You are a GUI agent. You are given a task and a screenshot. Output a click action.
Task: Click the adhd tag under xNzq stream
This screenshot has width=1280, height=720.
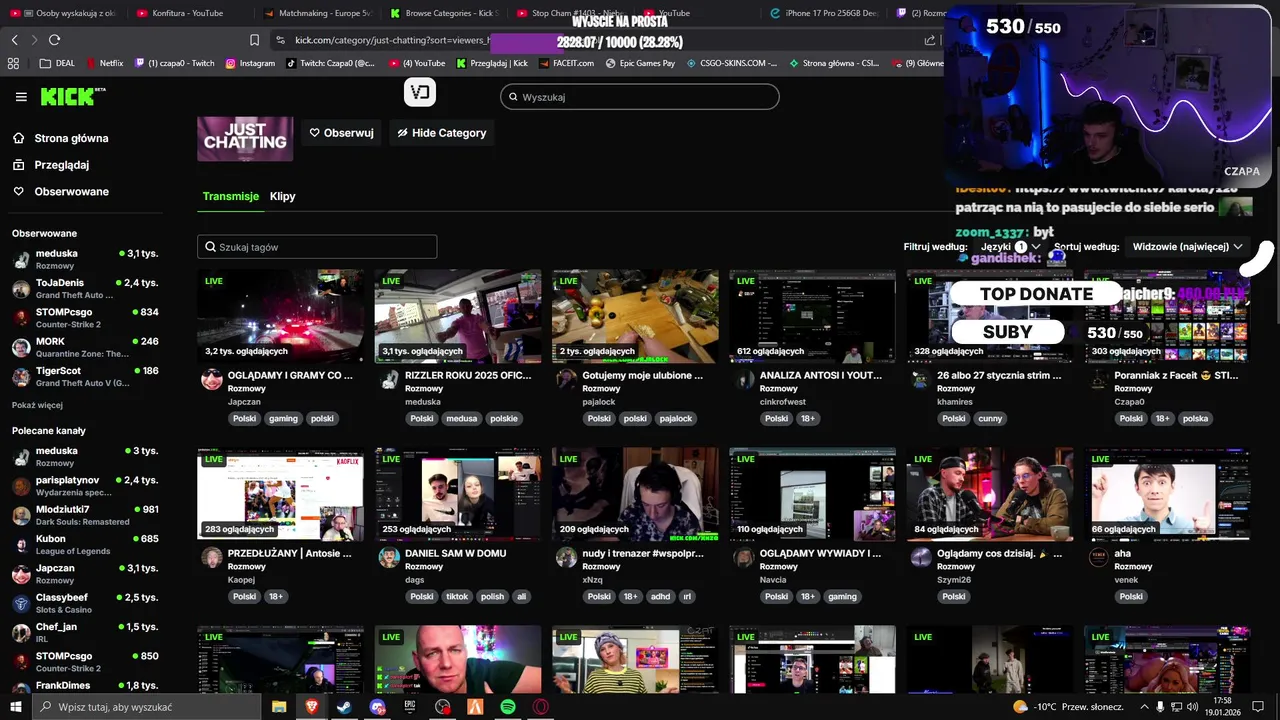pyautogui.click(x=660, y=597)
